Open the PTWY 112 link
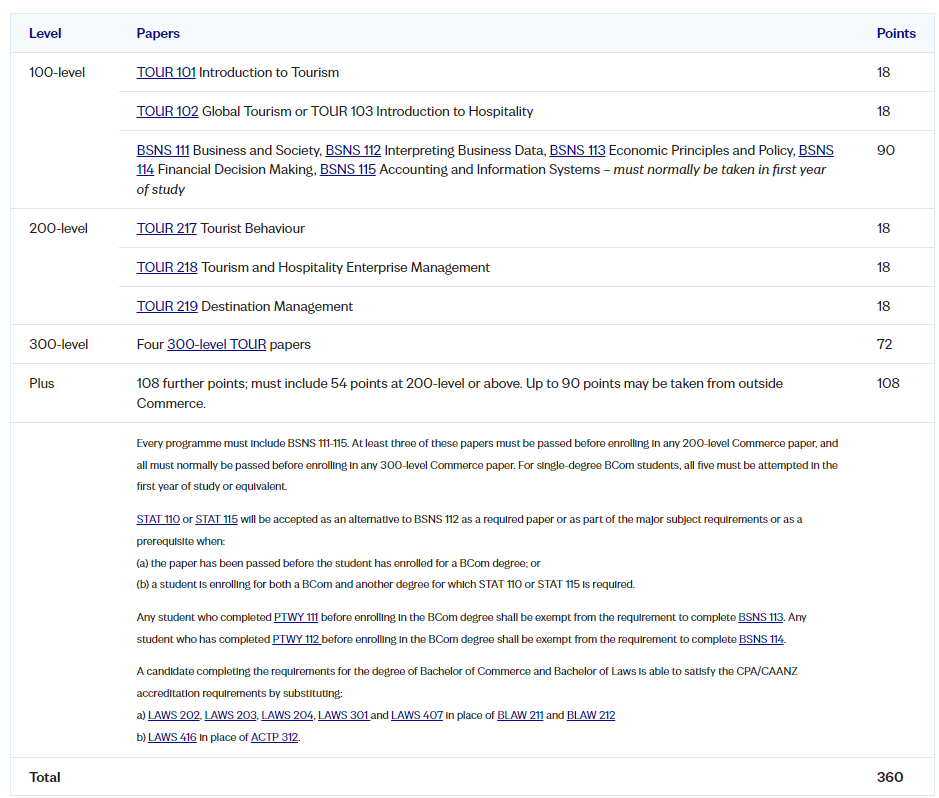Viewport: 939px width, 798px height. coord(295,639)
